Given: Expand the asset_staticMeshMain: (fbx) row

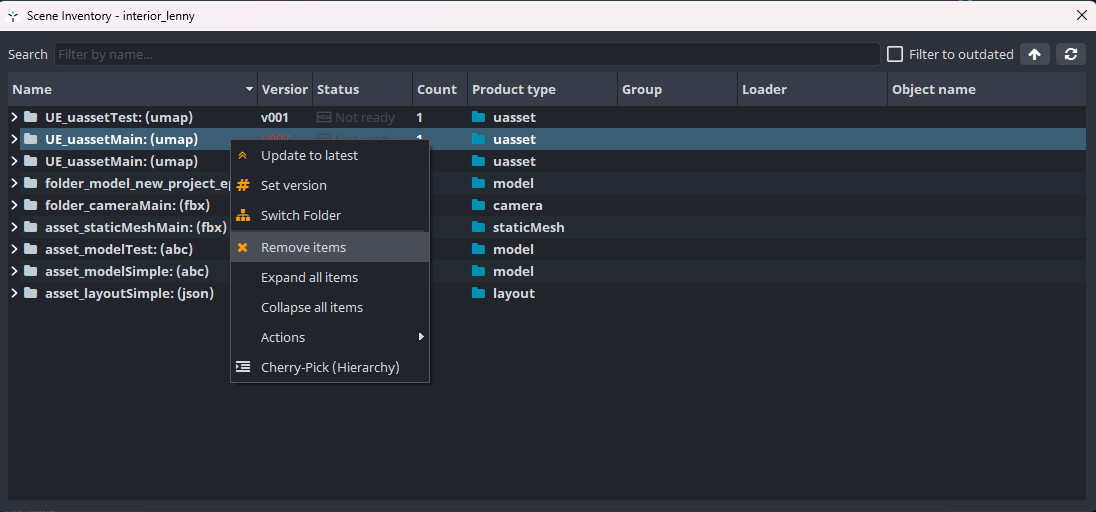Looking at the screenshot, I should pos(13,227).
